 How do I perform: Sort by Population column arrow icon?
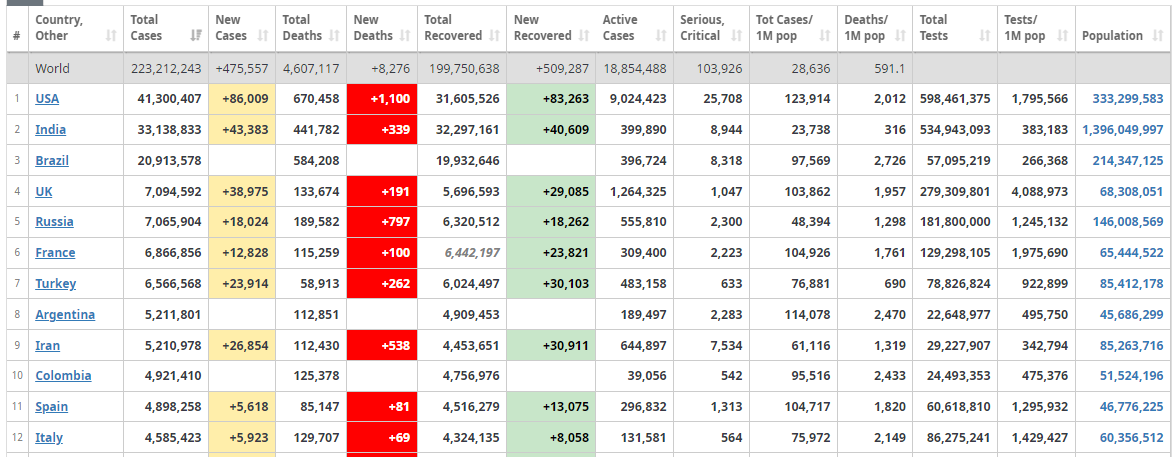(x=1158, y=35)
